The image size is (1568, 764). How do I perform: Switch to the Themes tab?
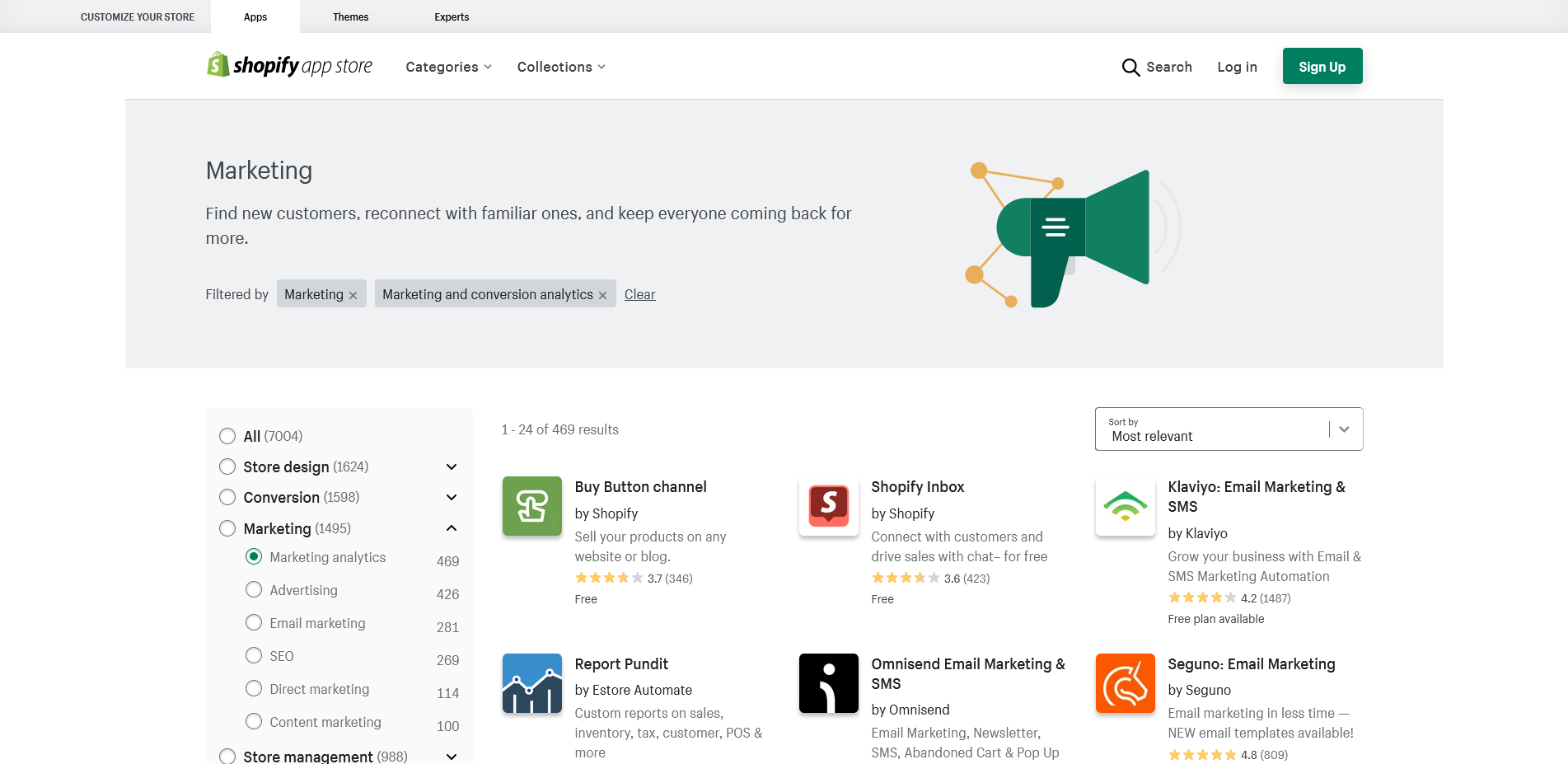[350, 16]
